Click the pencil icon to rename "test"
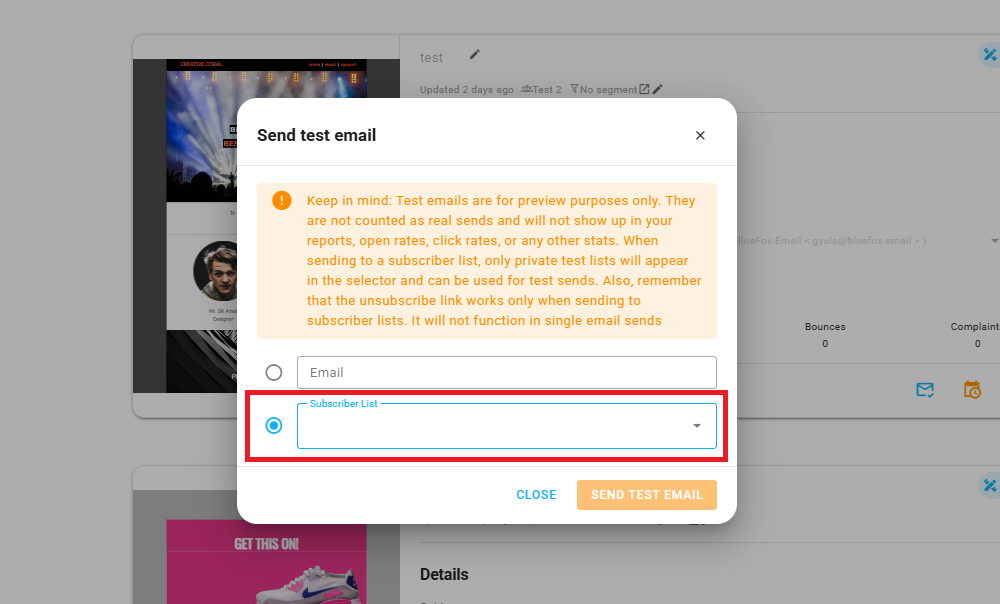 pyautogui.click(x=474, y=55)
